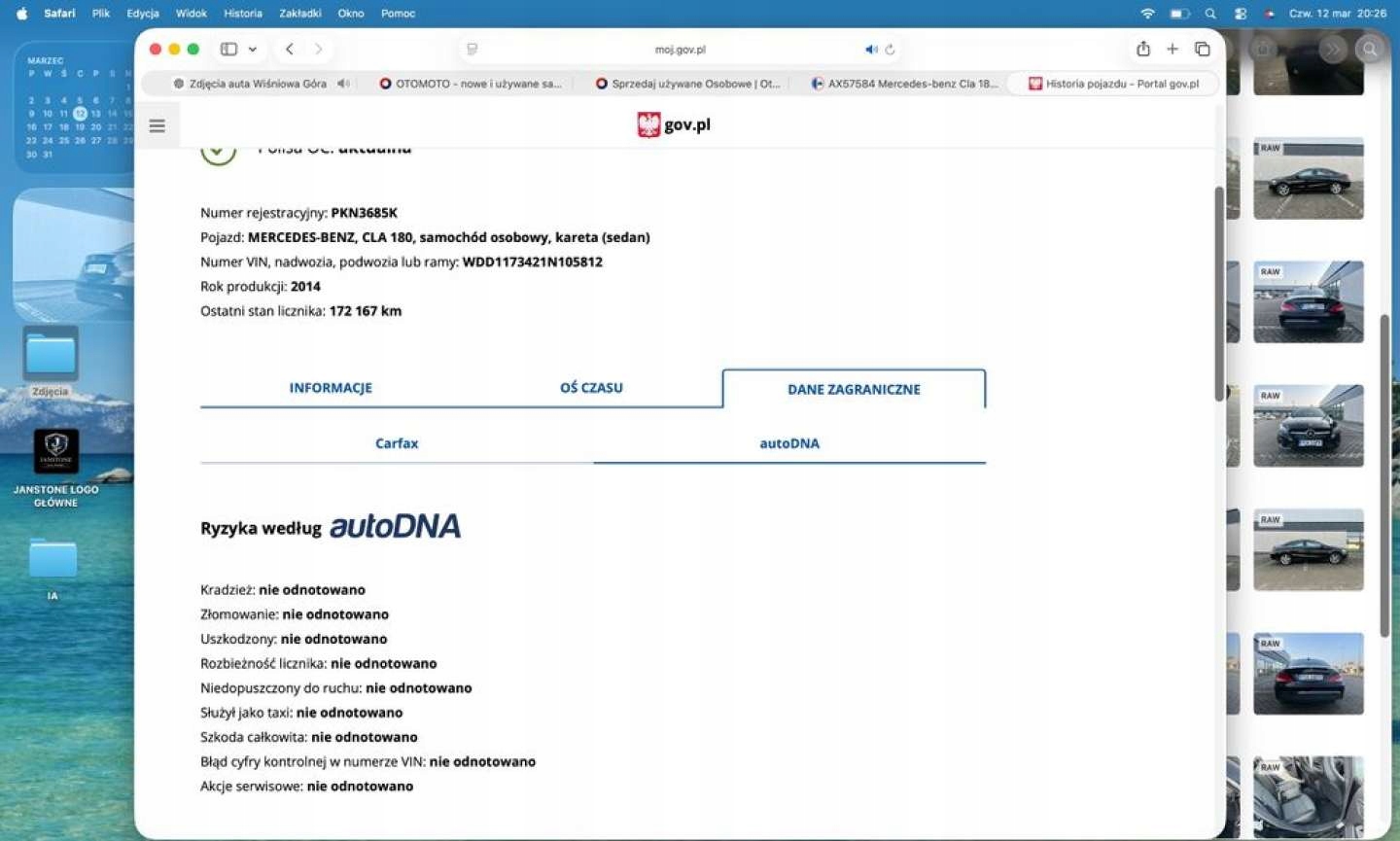Screen dimensions: 1400x841
Task: Open a new Safari tab
Action: tap(1172, 49)
